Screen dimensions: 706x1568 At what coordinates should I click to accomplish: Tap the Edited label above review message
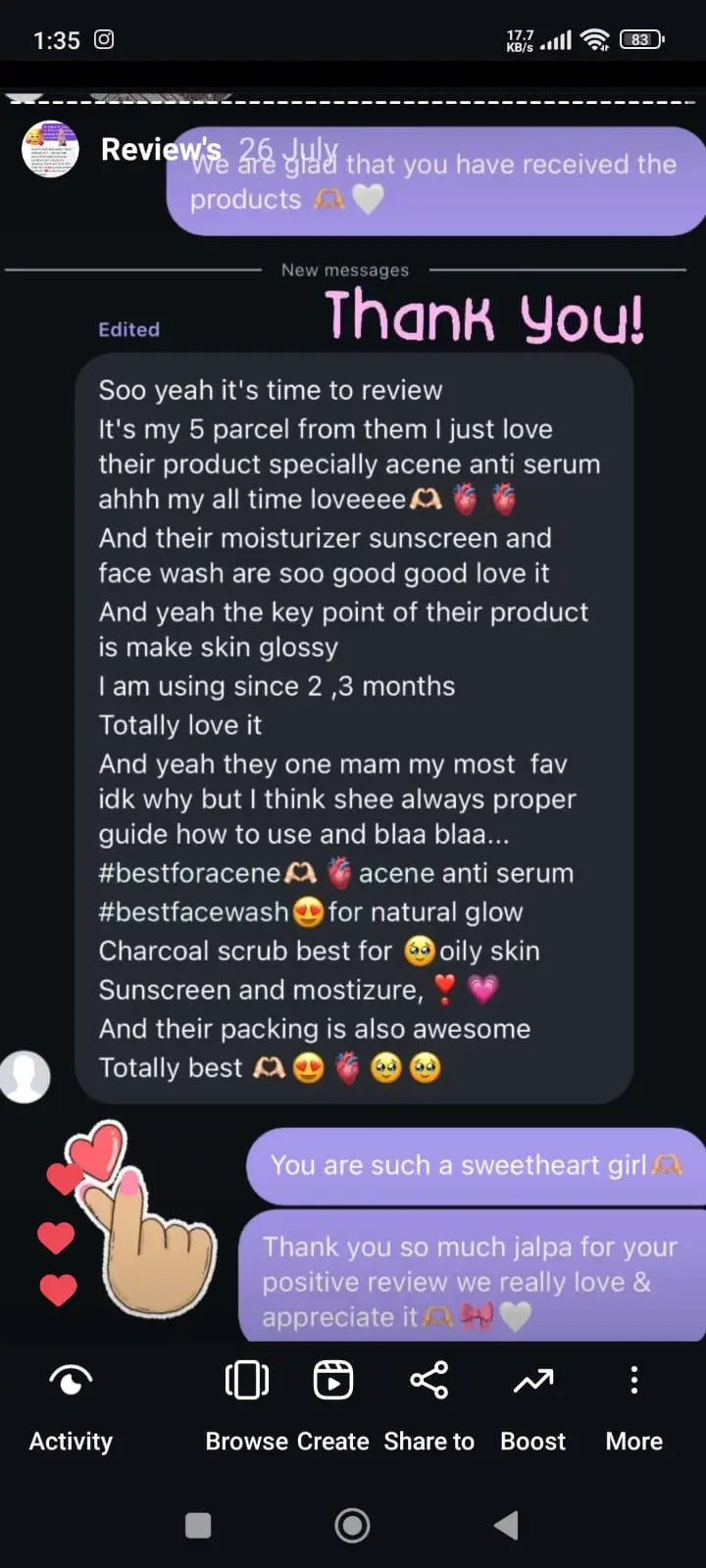pyautogui.click(x=128, y=329)
